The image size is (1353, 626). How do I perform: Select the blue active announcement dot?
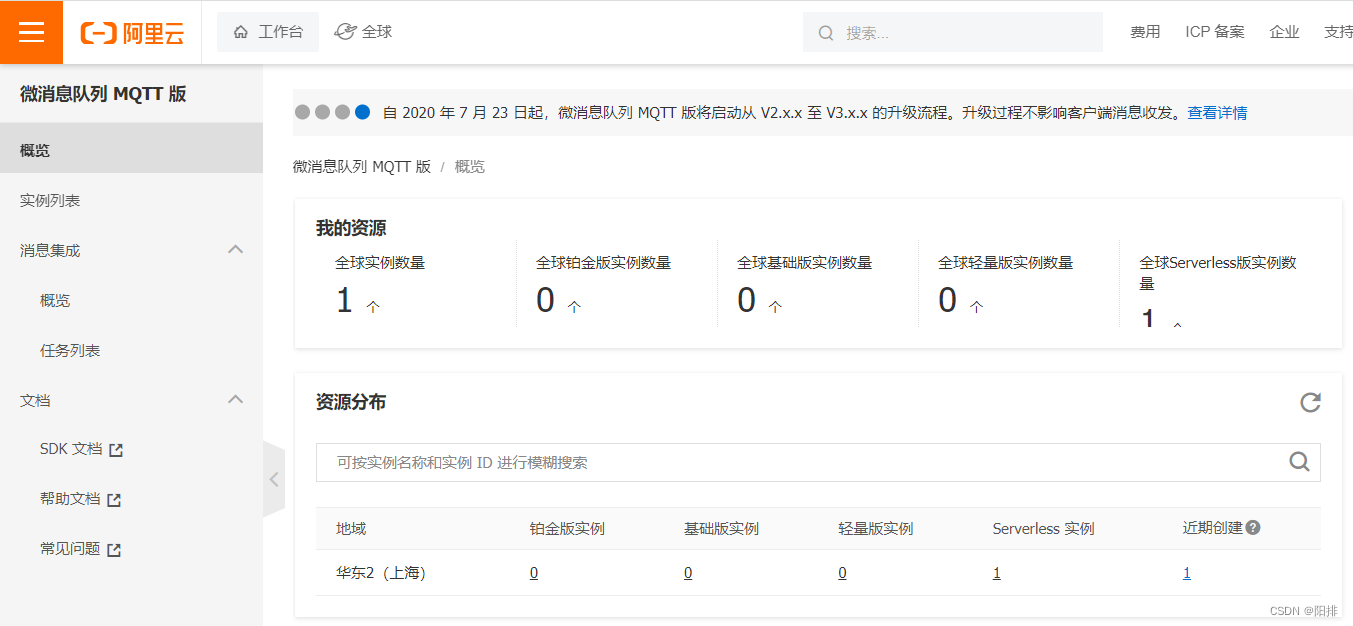pos(362,112)
